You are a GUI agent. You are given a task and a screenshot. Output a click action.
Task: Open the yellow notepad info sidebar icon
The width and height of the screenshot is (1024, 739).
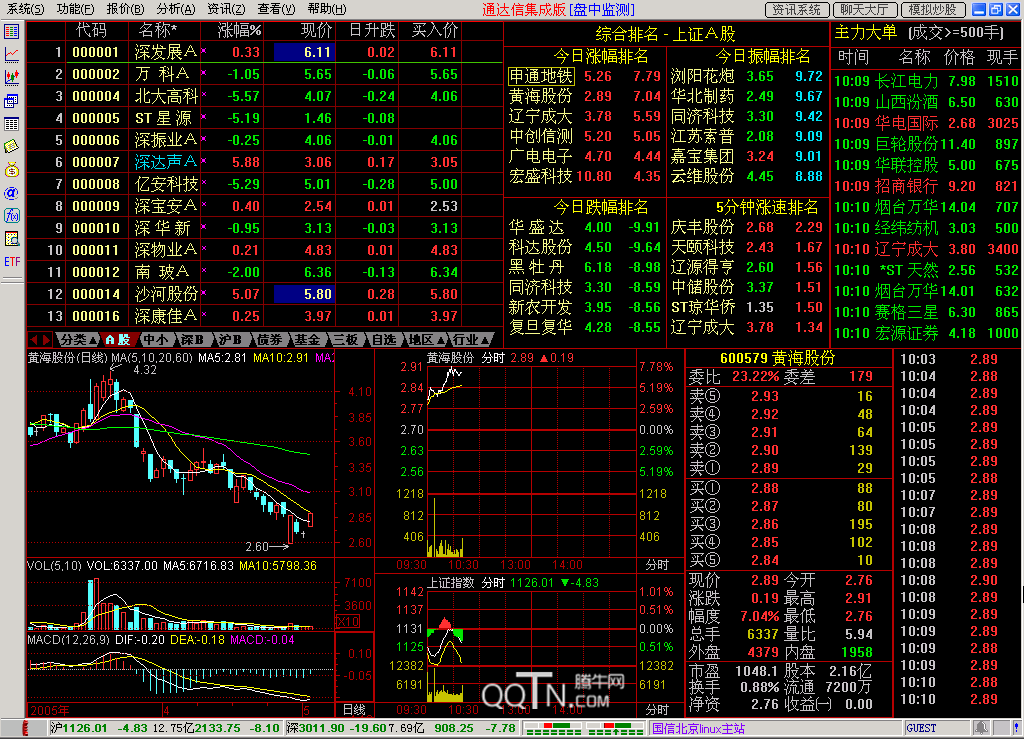coord(12,146)
